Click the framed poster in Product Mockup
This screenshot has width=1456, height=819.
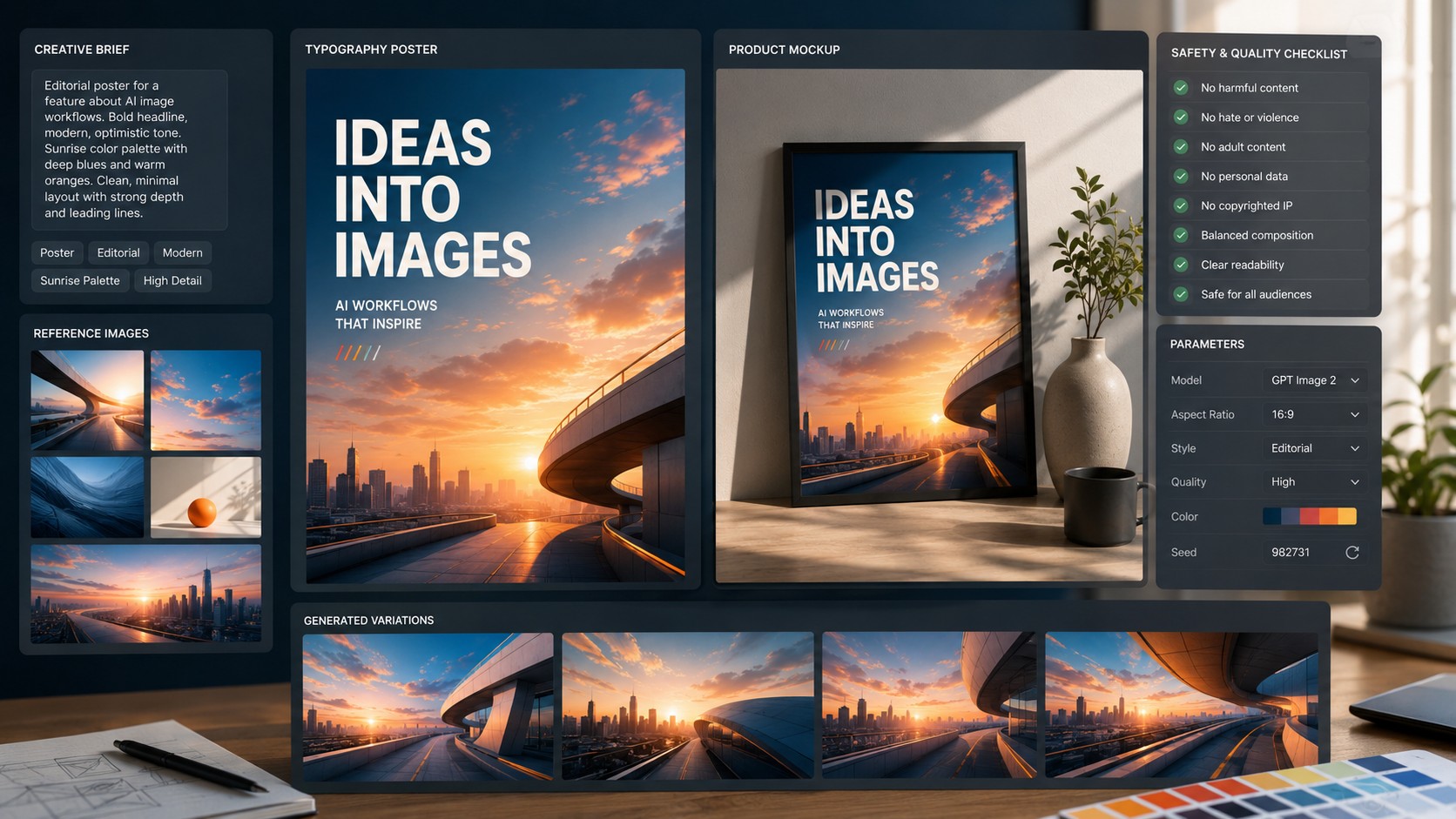909,324
